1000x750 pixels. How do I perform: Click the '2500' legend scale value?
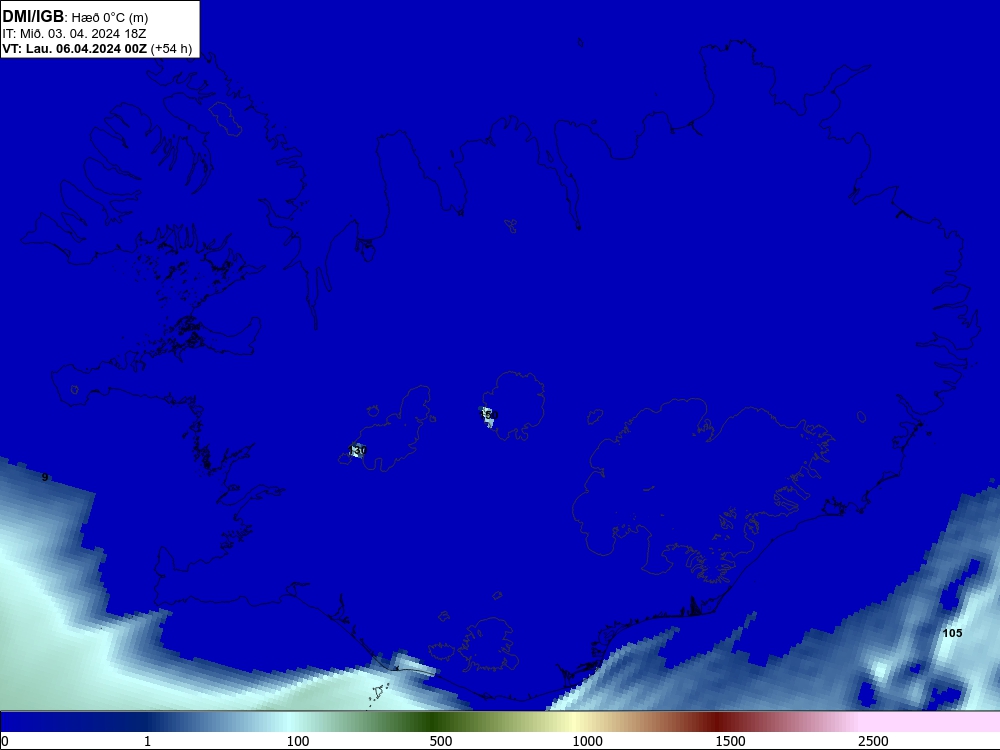873,741
